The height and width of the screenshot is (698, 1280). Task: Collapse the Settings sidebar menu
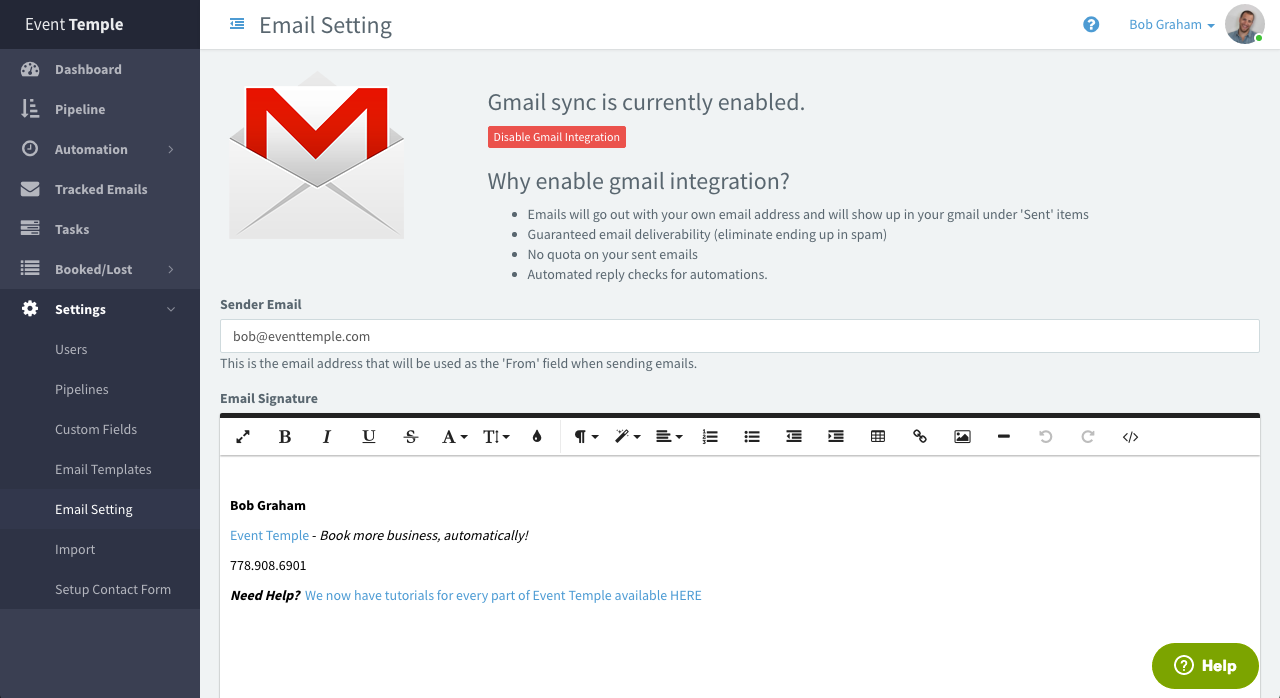point(100,309)
